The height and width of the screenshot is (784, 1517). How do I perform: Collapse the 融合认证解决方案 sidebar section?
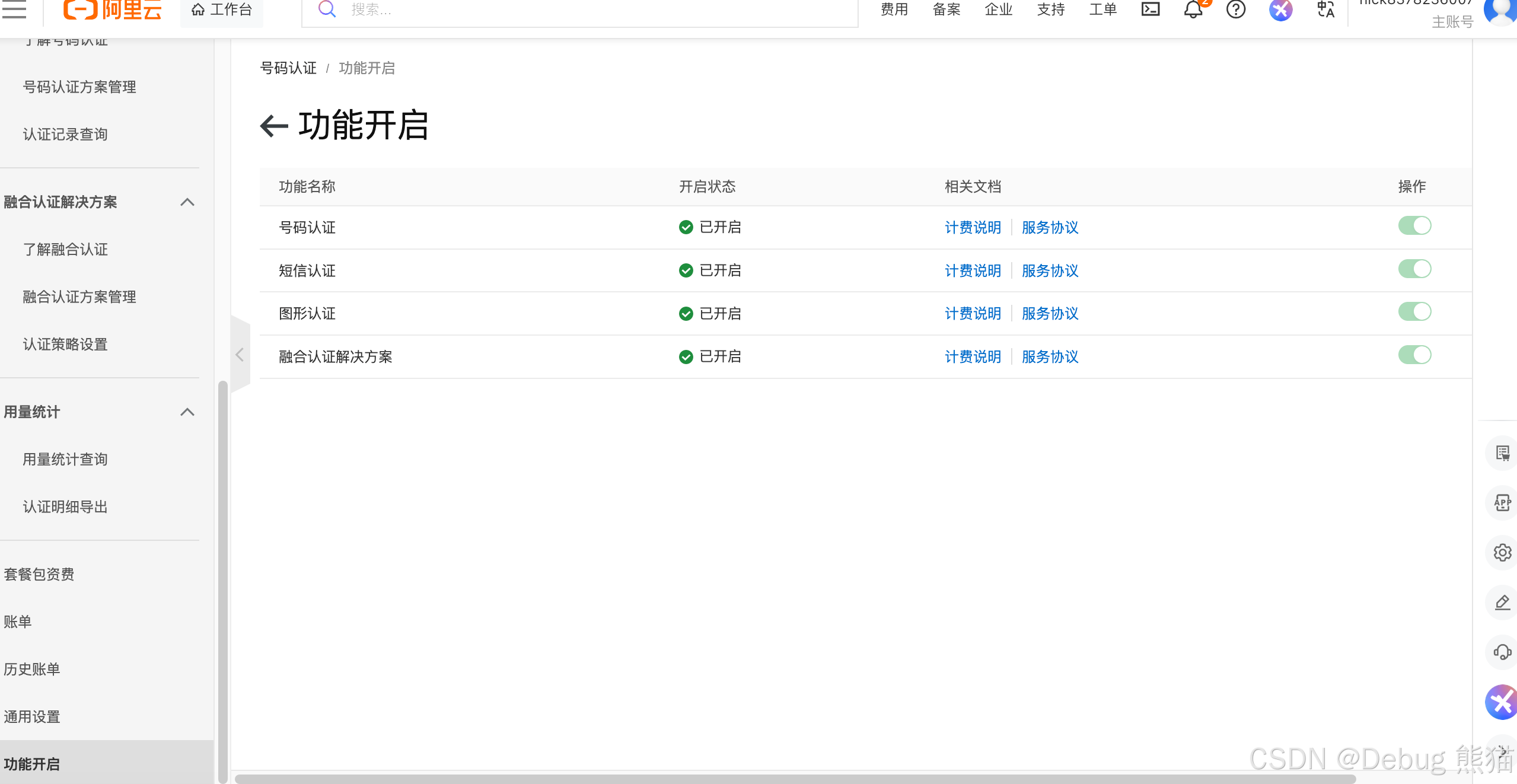coord(187,202)
